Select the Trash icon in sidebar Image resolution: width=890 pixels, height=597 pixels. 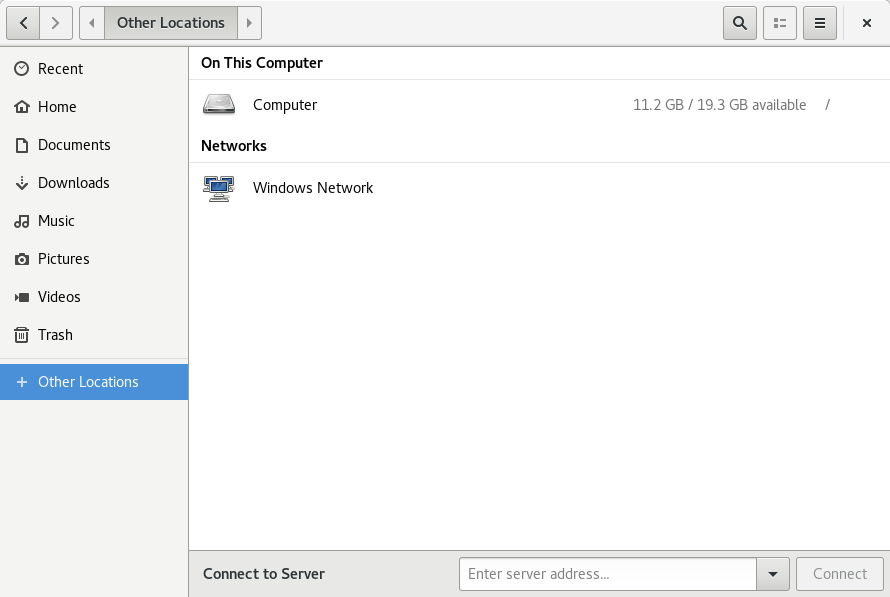(x=22, y=335)
